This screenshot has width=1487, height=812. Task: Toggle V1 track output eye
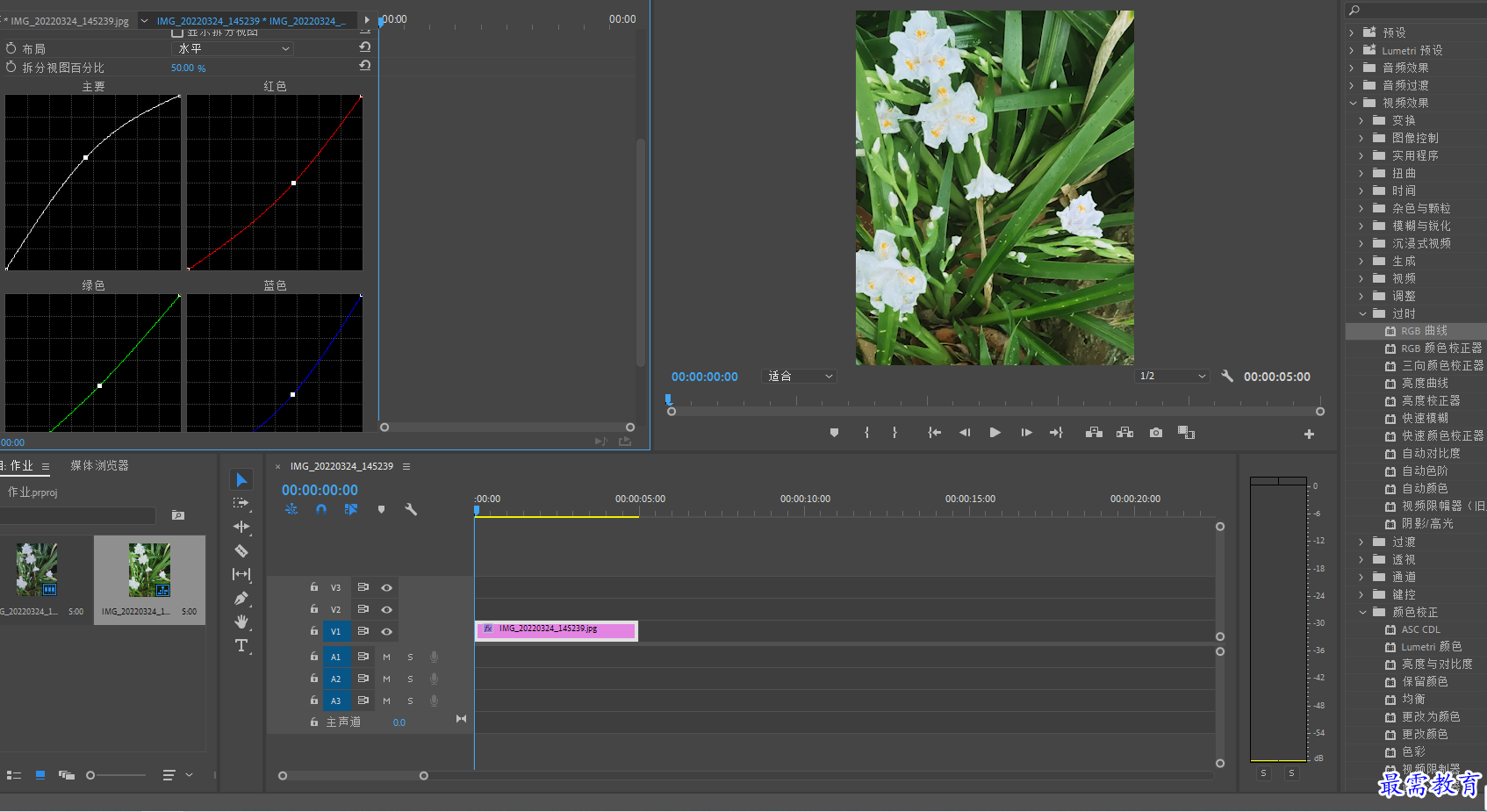click(386, 631)
